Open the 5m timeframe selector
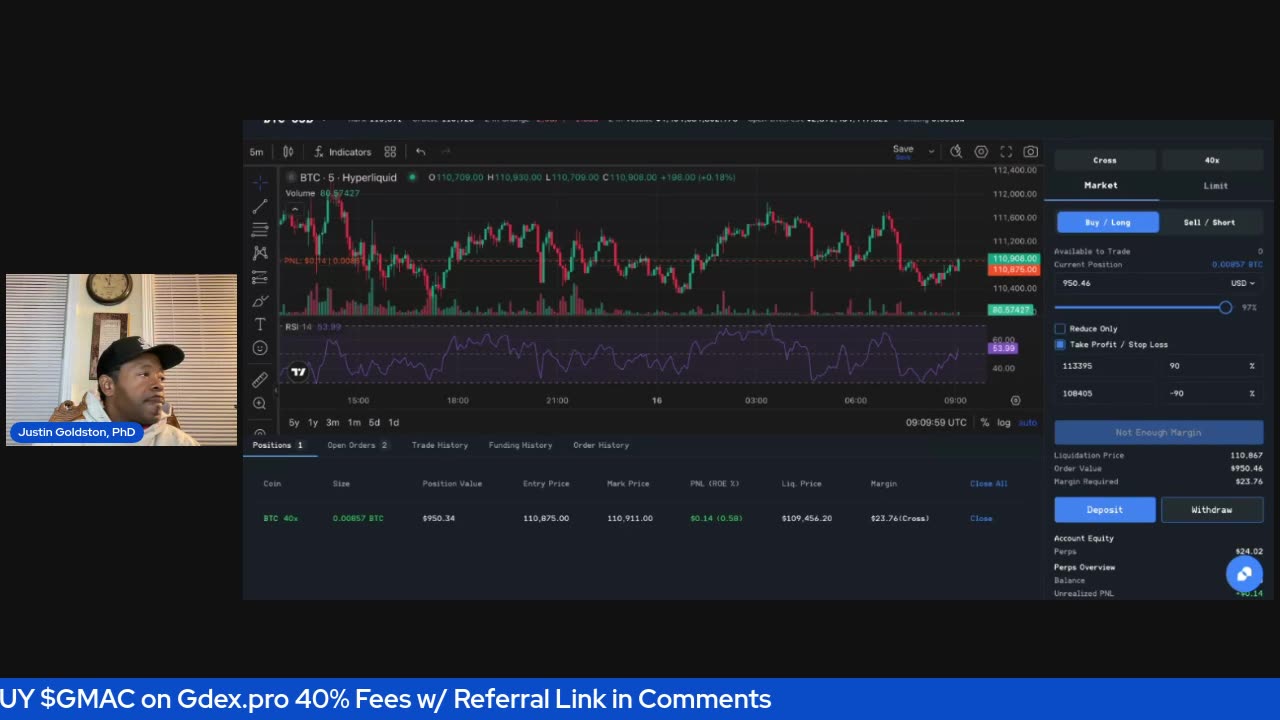1280x720 pixels. (x=257, y=152)
